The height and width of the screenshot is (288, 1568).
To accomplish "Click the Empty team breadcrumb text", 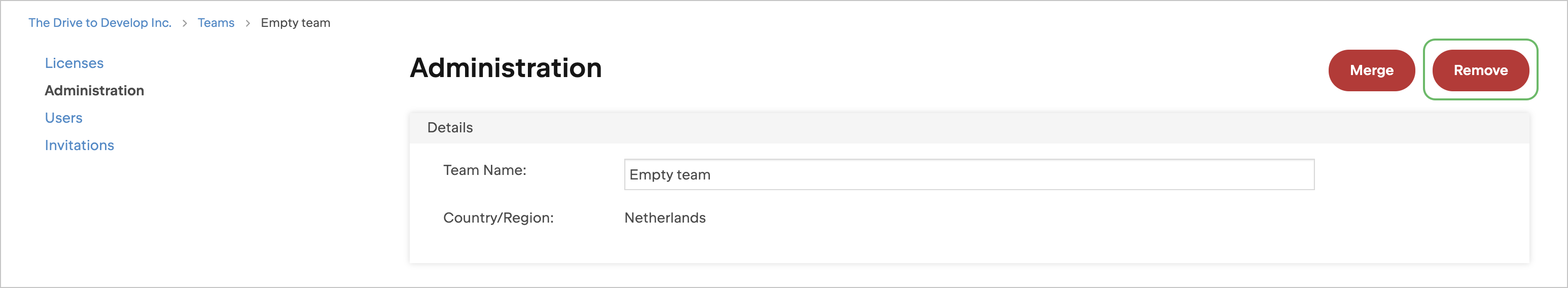I will tap(295, 23).
